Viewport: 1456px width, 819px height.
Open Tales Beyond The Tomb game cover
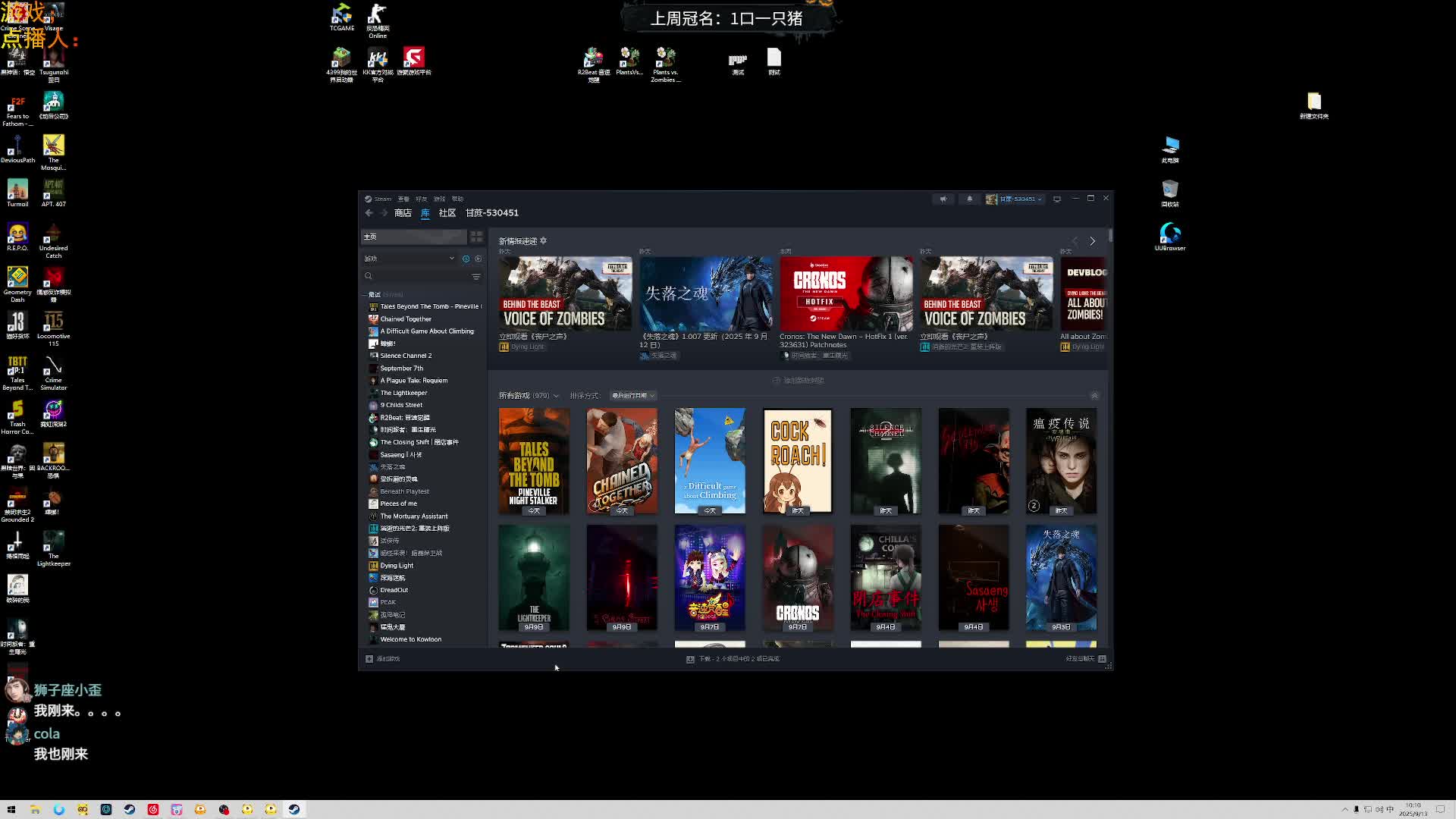534,461
